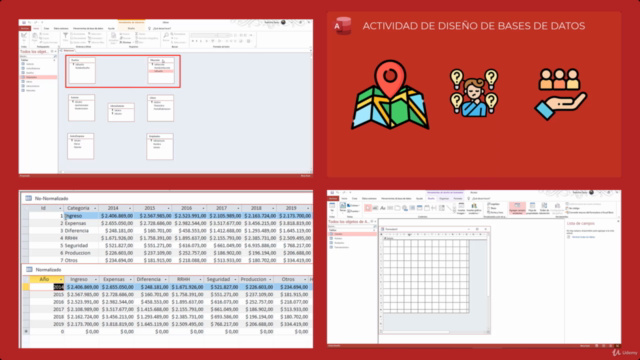Click the '2017' year cell in Normalizado Año column
Screen dimensions: 640x360
pyautogui.click(x=47, y=309)
